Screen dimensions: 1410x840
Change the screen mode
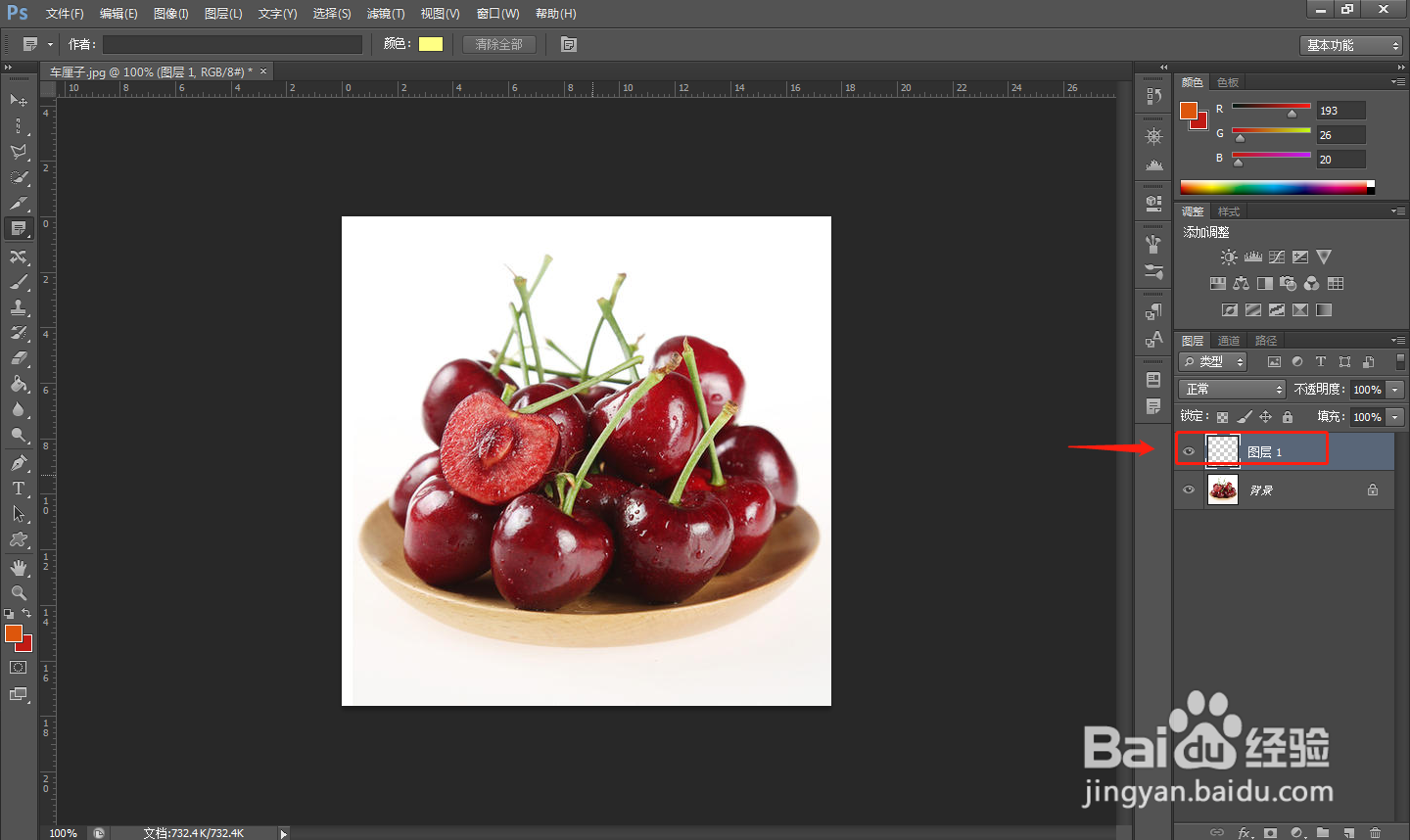(x=18, y=694)
